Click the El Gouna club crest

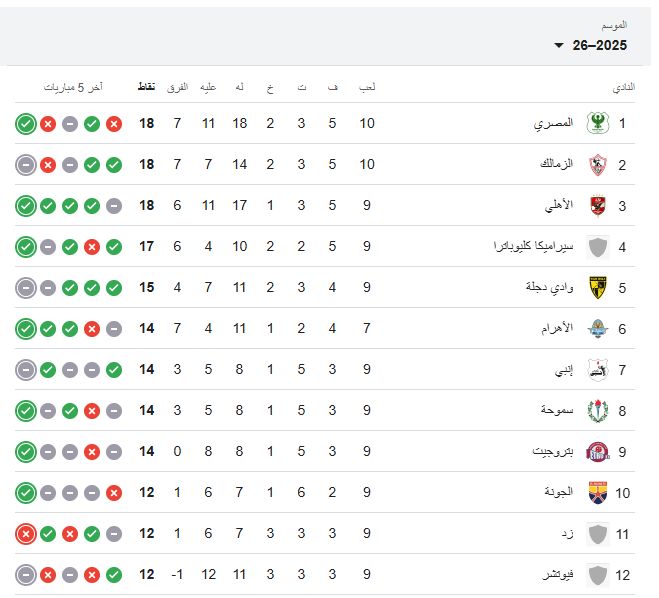[598, 493]
